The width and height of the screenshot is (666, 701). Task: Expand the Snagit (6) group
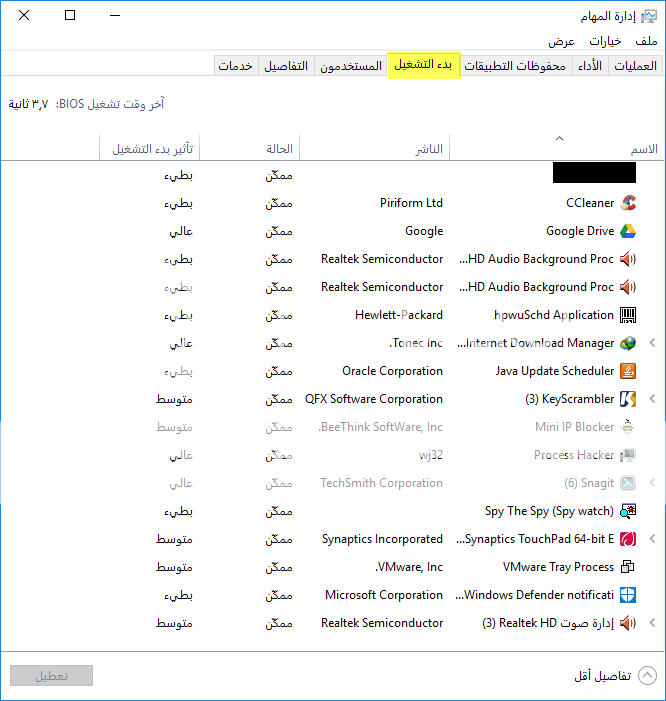653,483
